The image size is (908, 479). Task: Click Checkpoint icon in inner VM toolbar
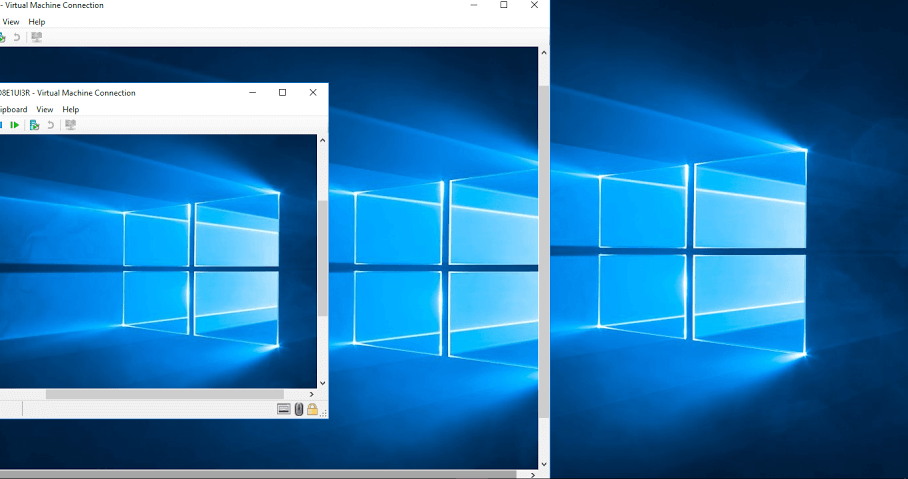[x=34, y=125]
